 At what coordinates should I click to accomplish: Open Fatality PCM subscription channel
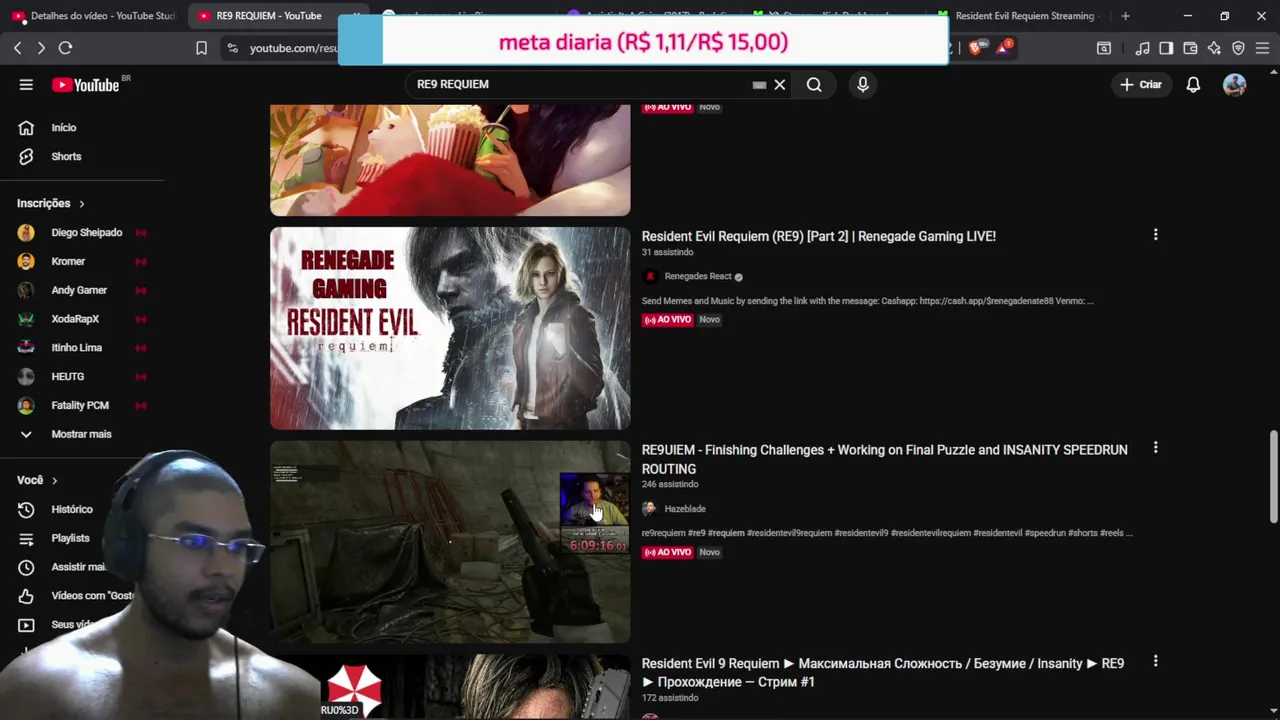pyautogui.click(x=84, y=406)
